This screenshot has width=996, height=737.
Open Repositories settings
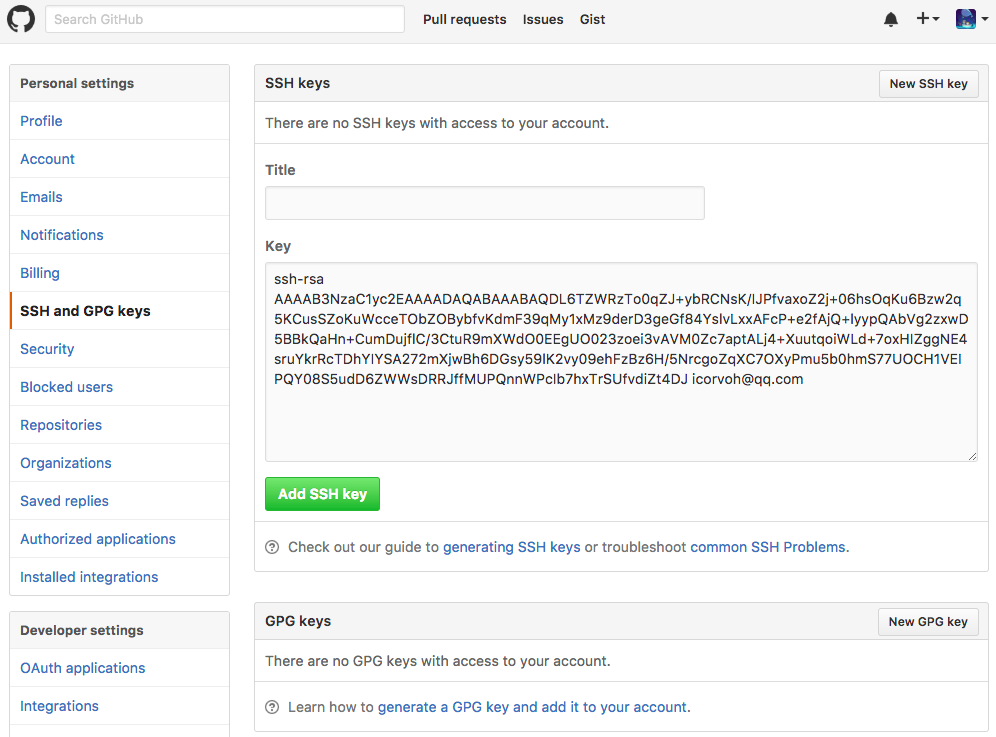(x=119, y=425)
